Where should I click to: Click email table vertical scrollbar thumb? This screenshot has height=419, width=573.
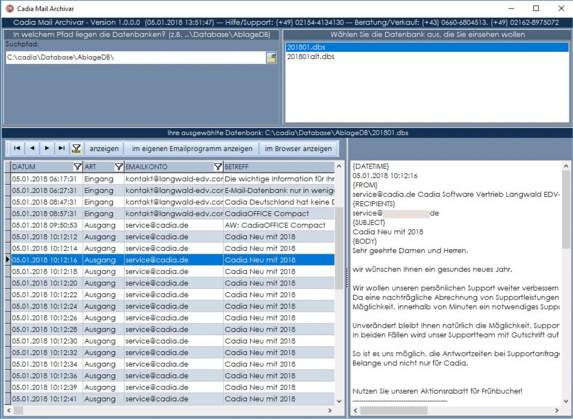point(339,248)
